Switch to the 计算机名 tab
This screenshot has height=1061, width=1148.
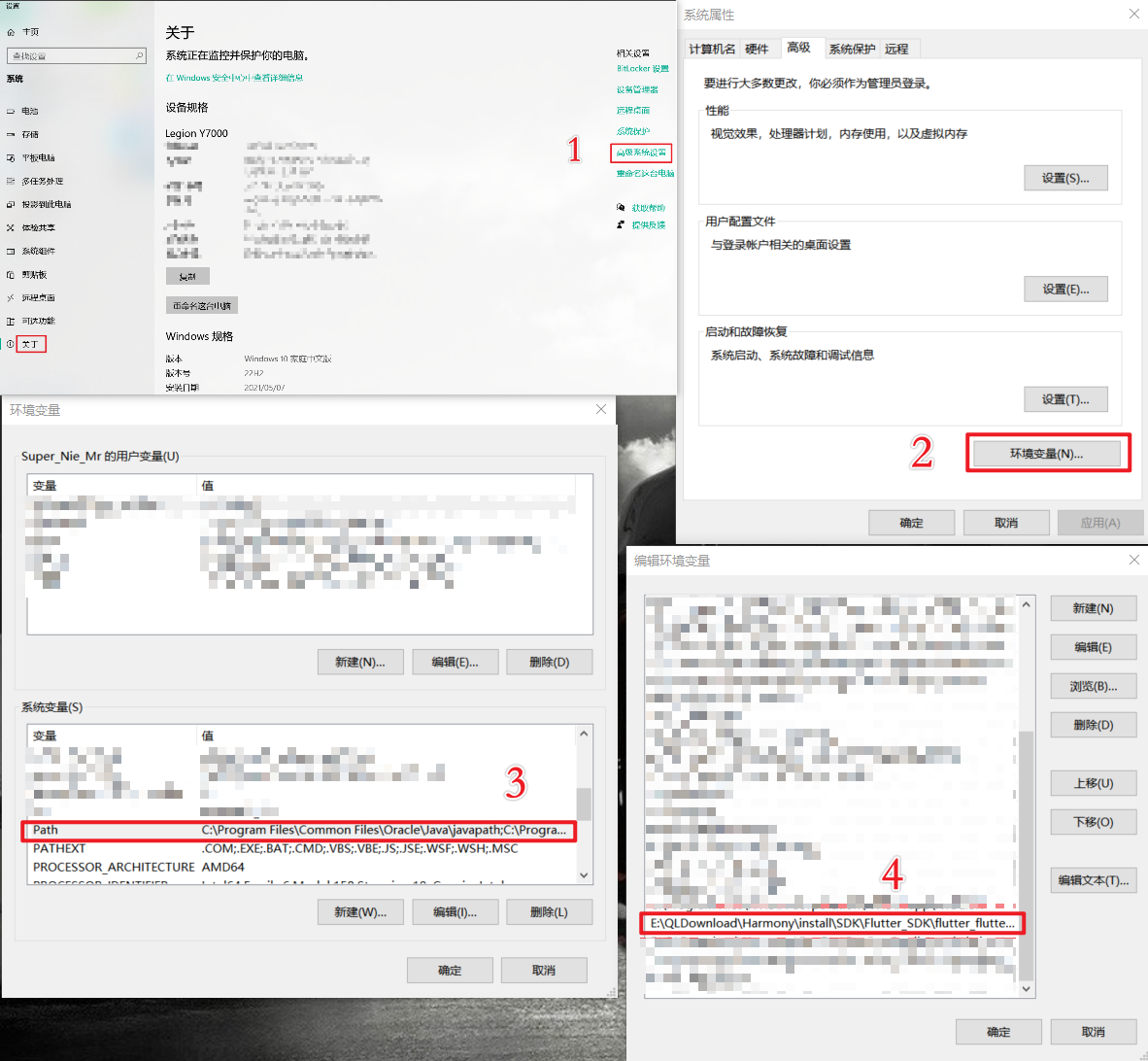click(x=712, y=49)
